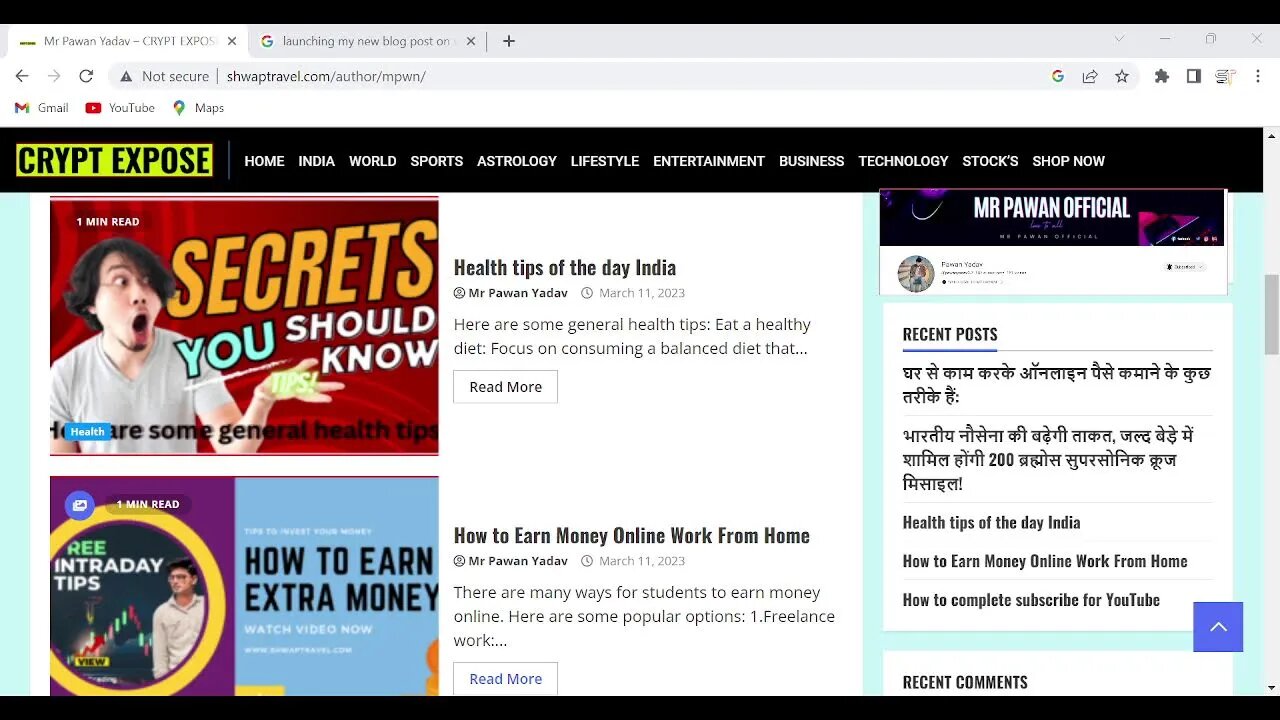Click Read More for Earn Money Online post
This screenshot has width=1280, height=720.
(505, 679)
